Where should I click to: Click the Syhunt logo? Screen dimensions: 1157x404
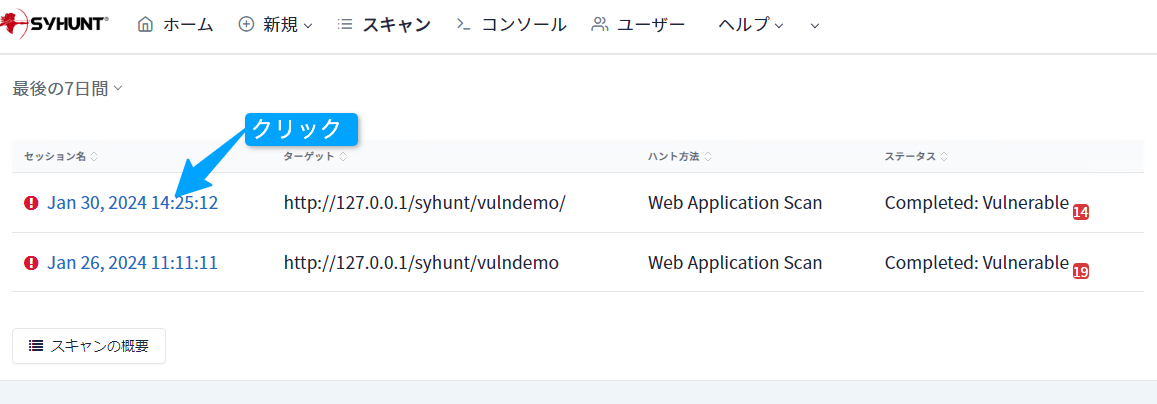tap(55, 24)
